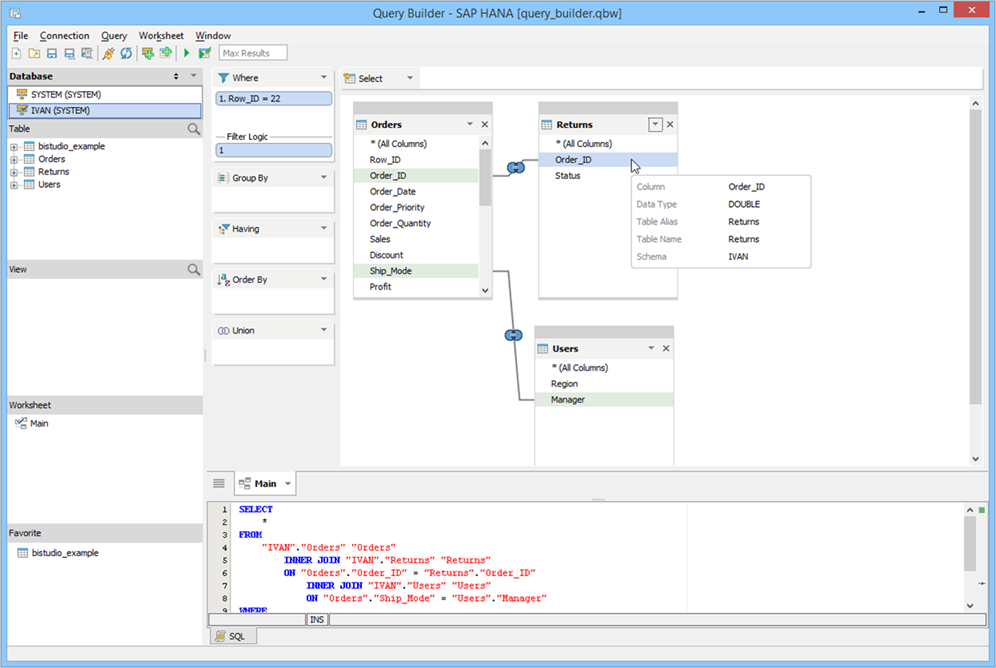This screenshot has width=996, height=668.
Task: Open the Main worksheet tab dropdown arrow
Action: coord(288,484)
